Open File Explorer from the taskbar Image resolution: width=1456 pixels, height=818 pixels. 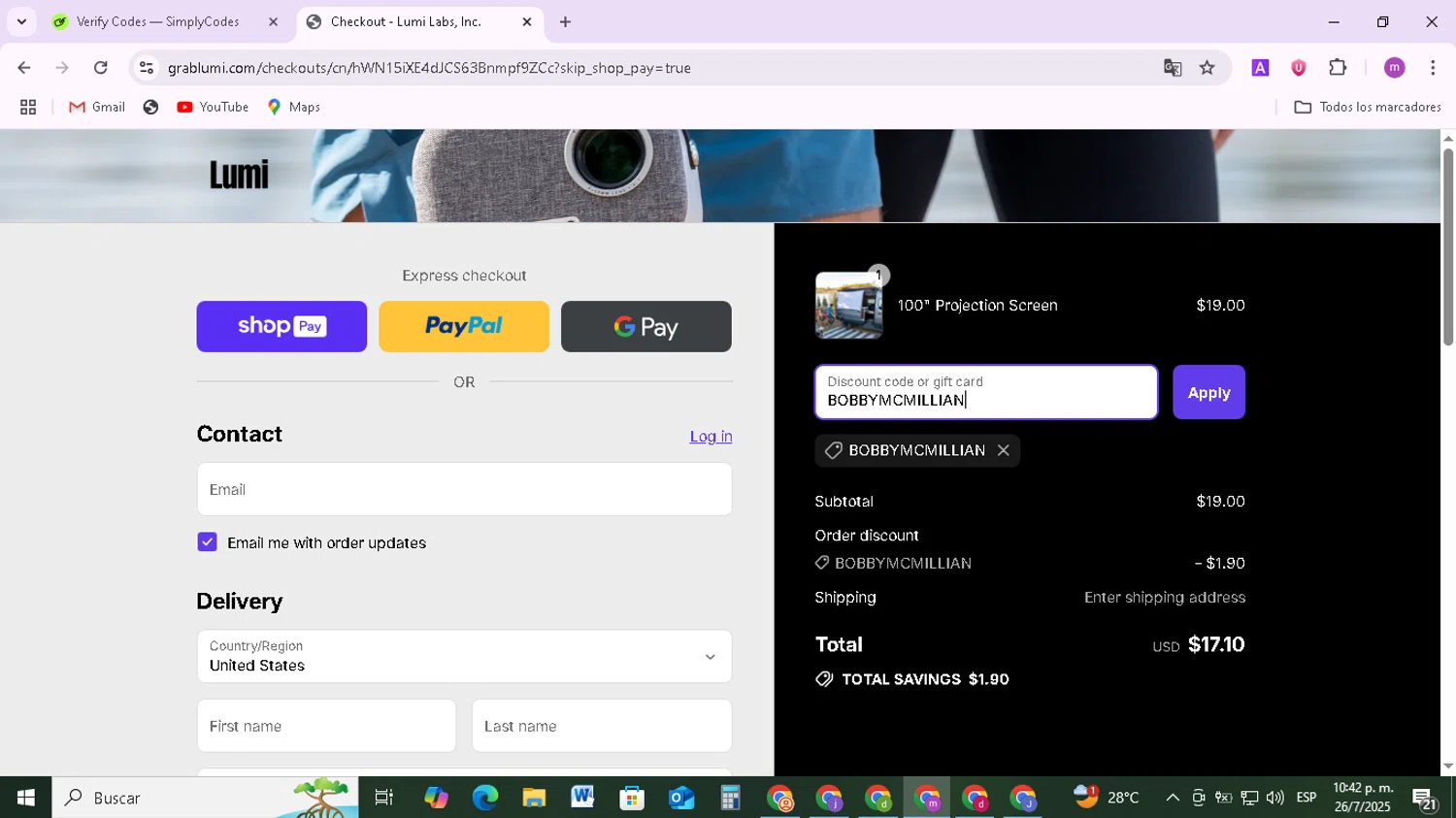534,798
